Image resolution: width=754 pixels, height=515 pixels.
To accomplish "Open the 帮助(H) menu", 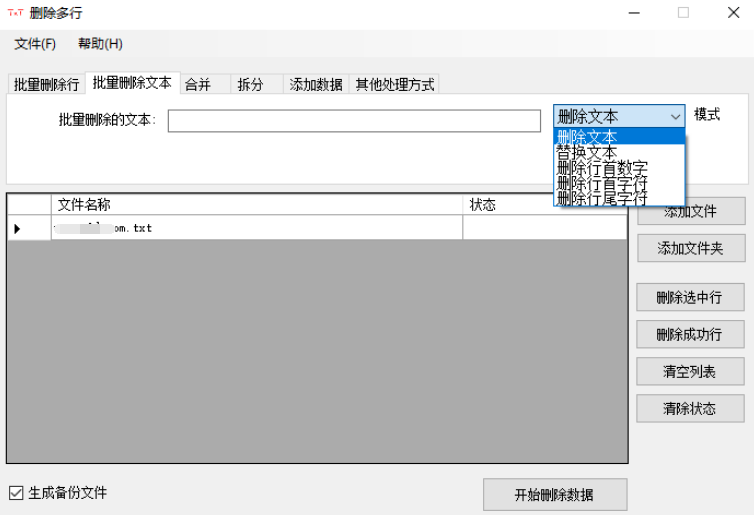I will tap(100, 44).
